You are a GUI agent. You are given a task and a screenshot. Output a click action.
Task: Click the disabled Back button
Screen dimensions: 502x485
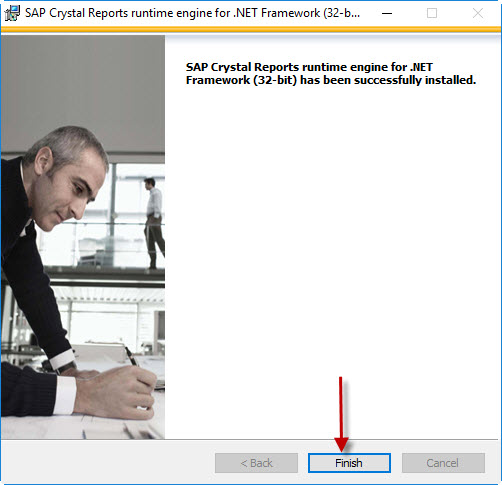(256, 463)
